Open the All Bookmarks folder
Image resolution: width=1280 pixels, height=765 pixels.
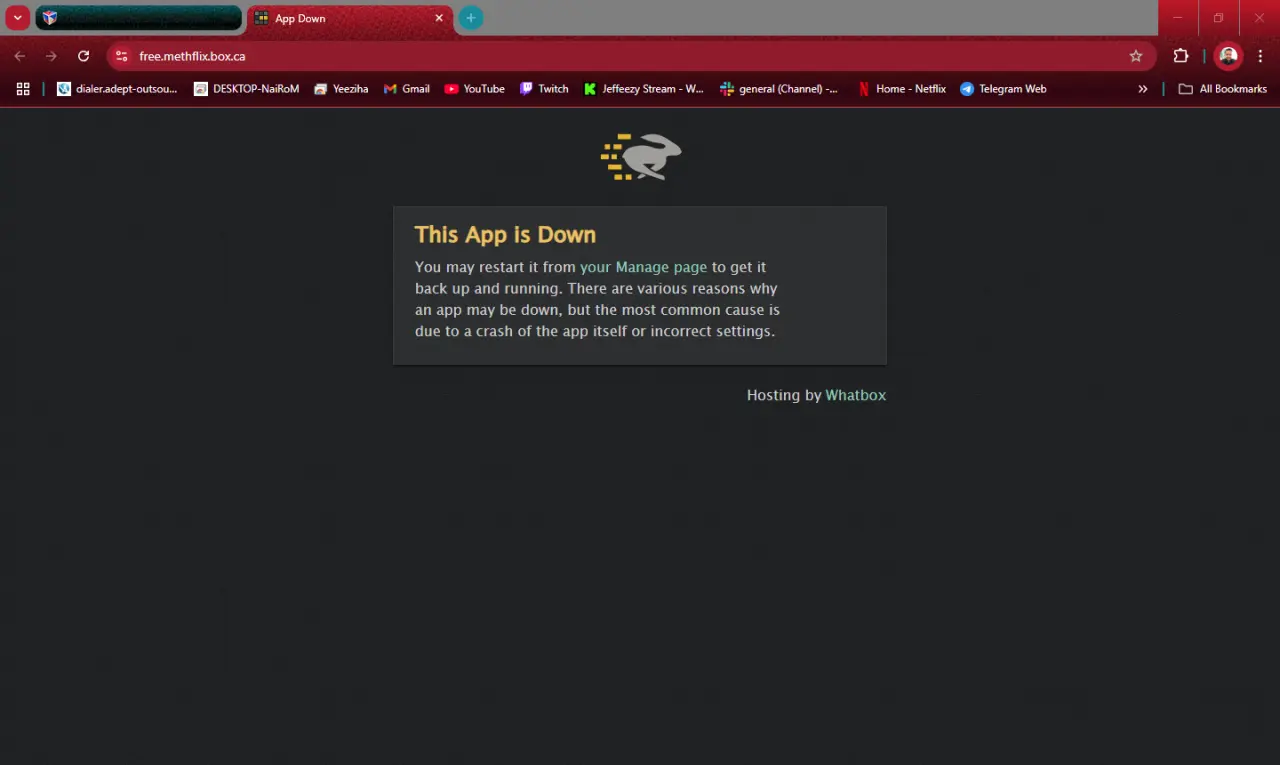click(1222, 89)
